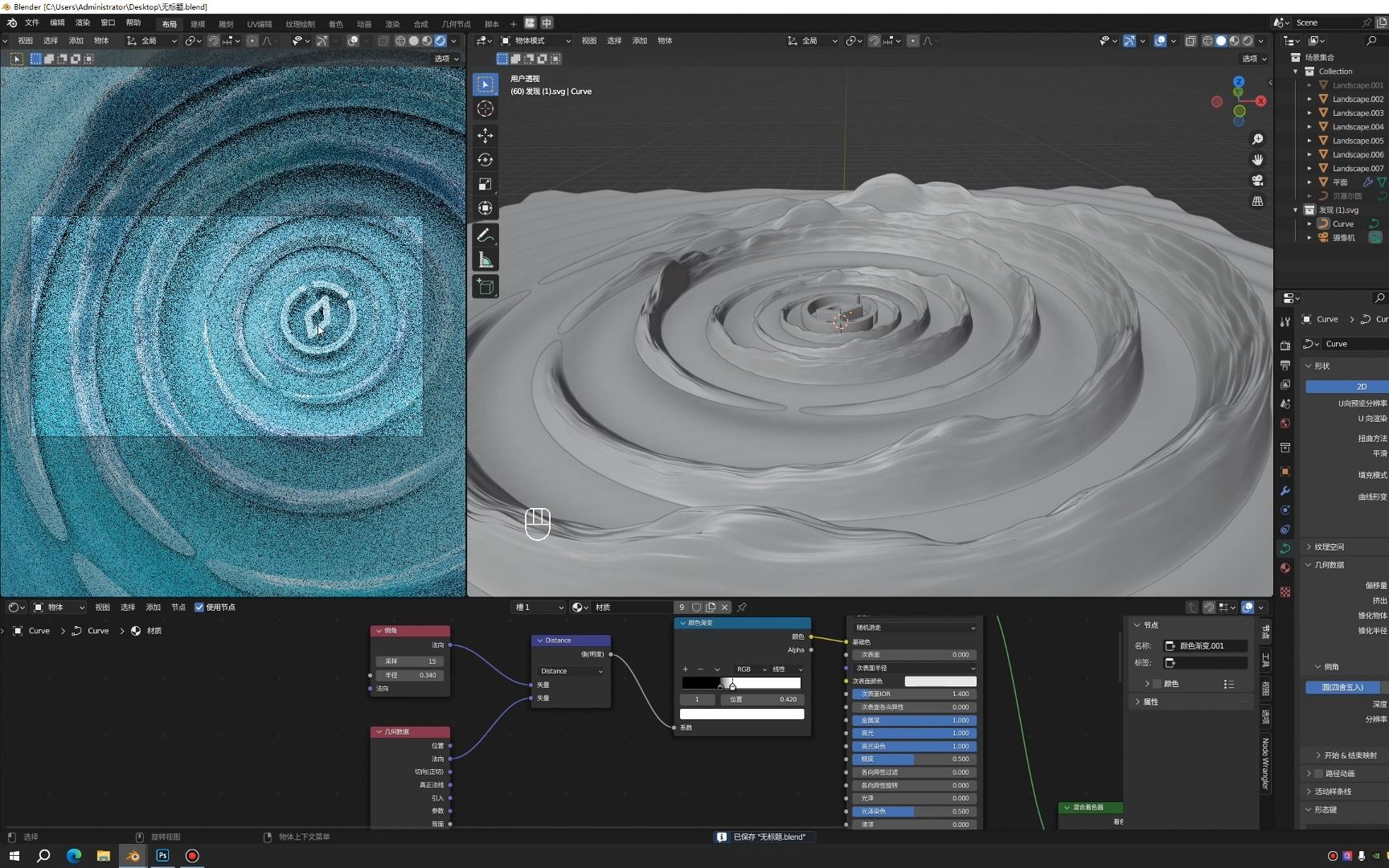Select the 3D cursor tool
The image size is (1389, 868).
486,108
